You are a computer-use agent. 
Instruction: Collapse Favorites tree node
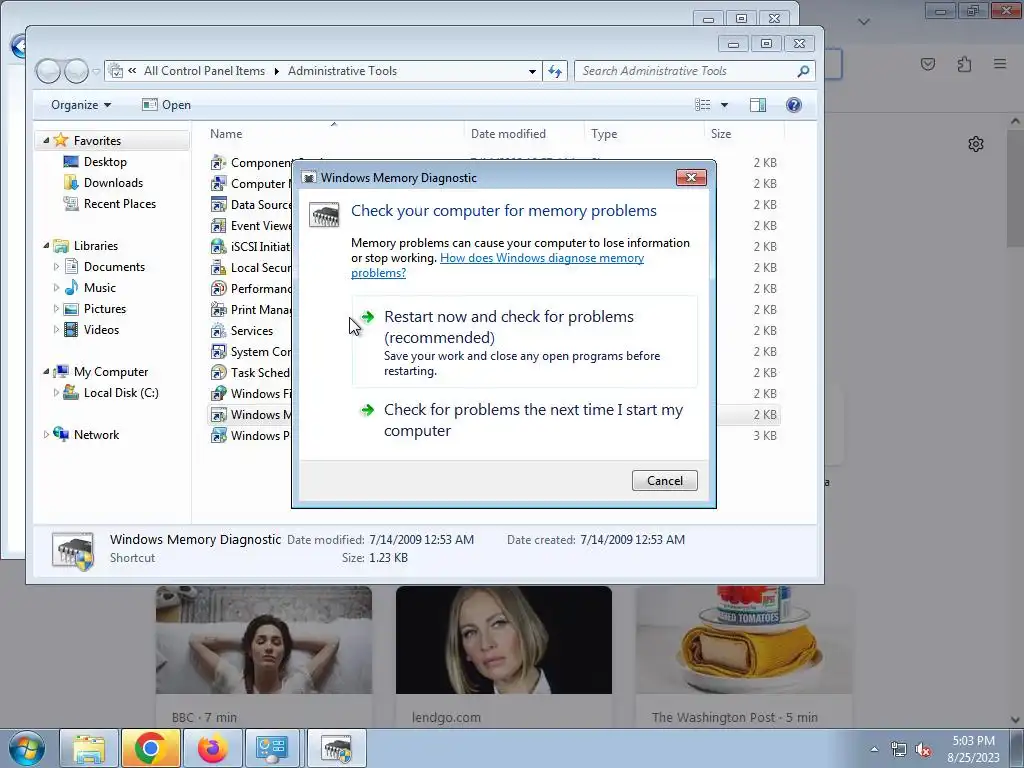pos(46,140)
